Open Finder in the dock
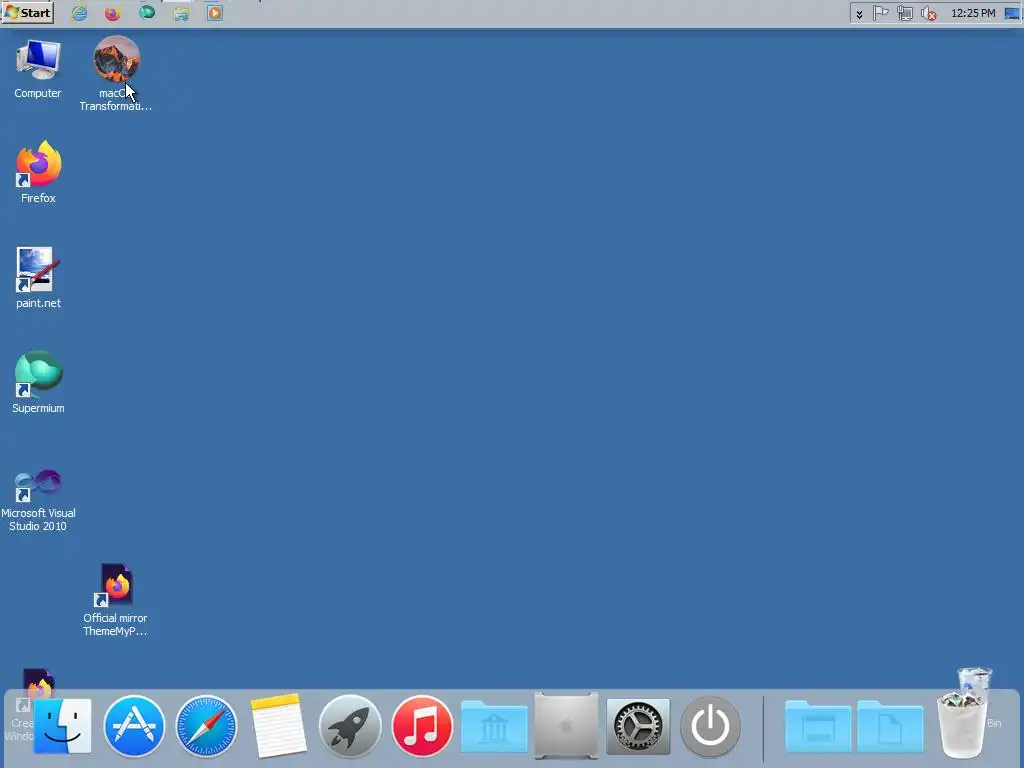 pos(62,726)
